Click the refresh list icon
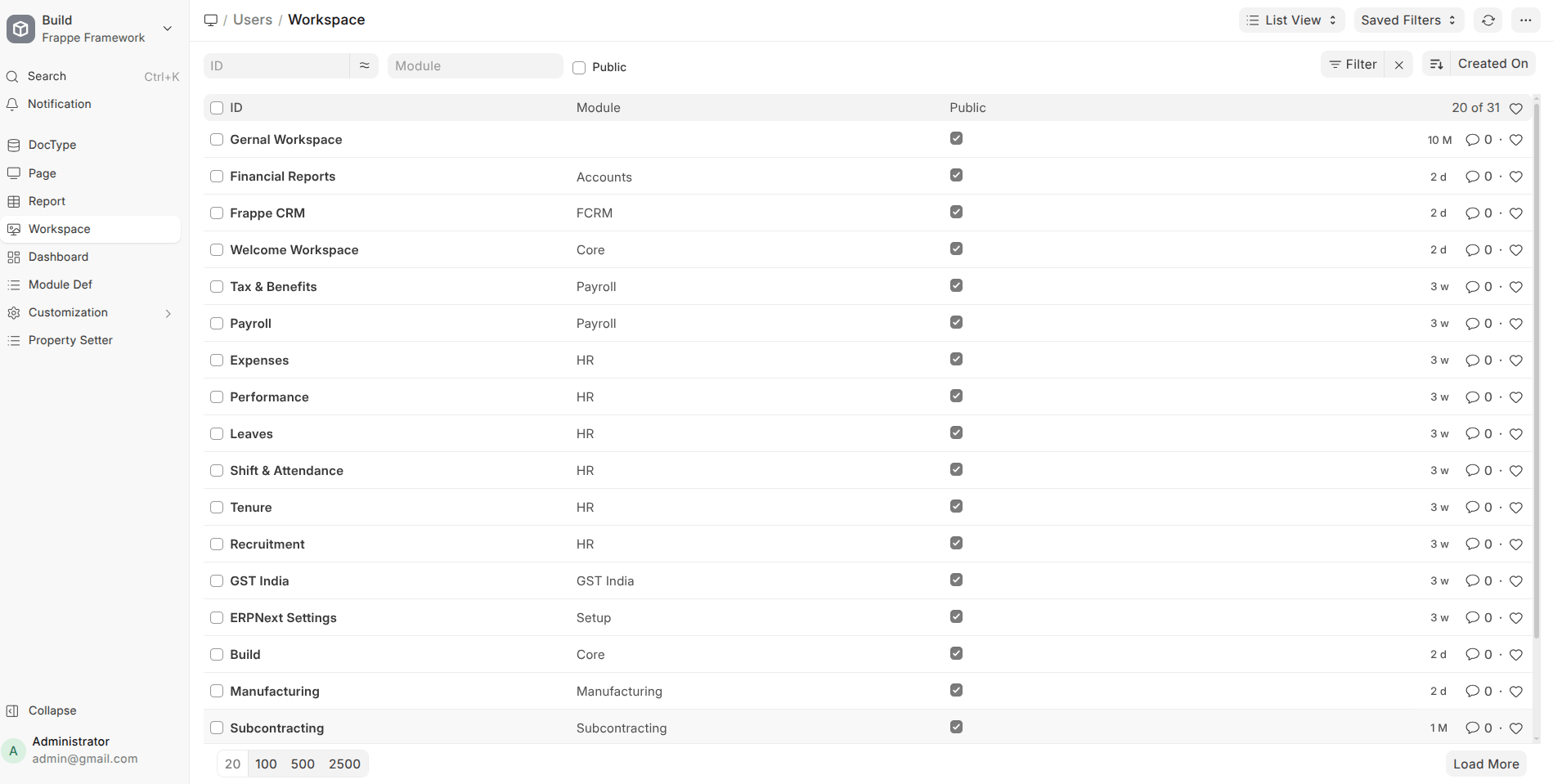The width and height of the screenshot is (1562, 784). tap(1488, 20)
